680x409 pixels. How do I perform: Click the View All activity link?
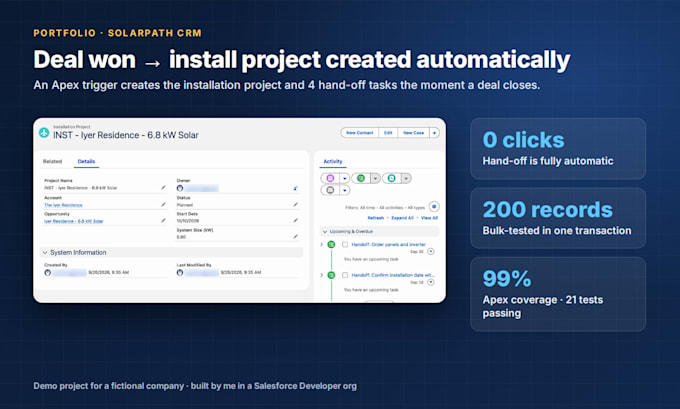(429, 218)
